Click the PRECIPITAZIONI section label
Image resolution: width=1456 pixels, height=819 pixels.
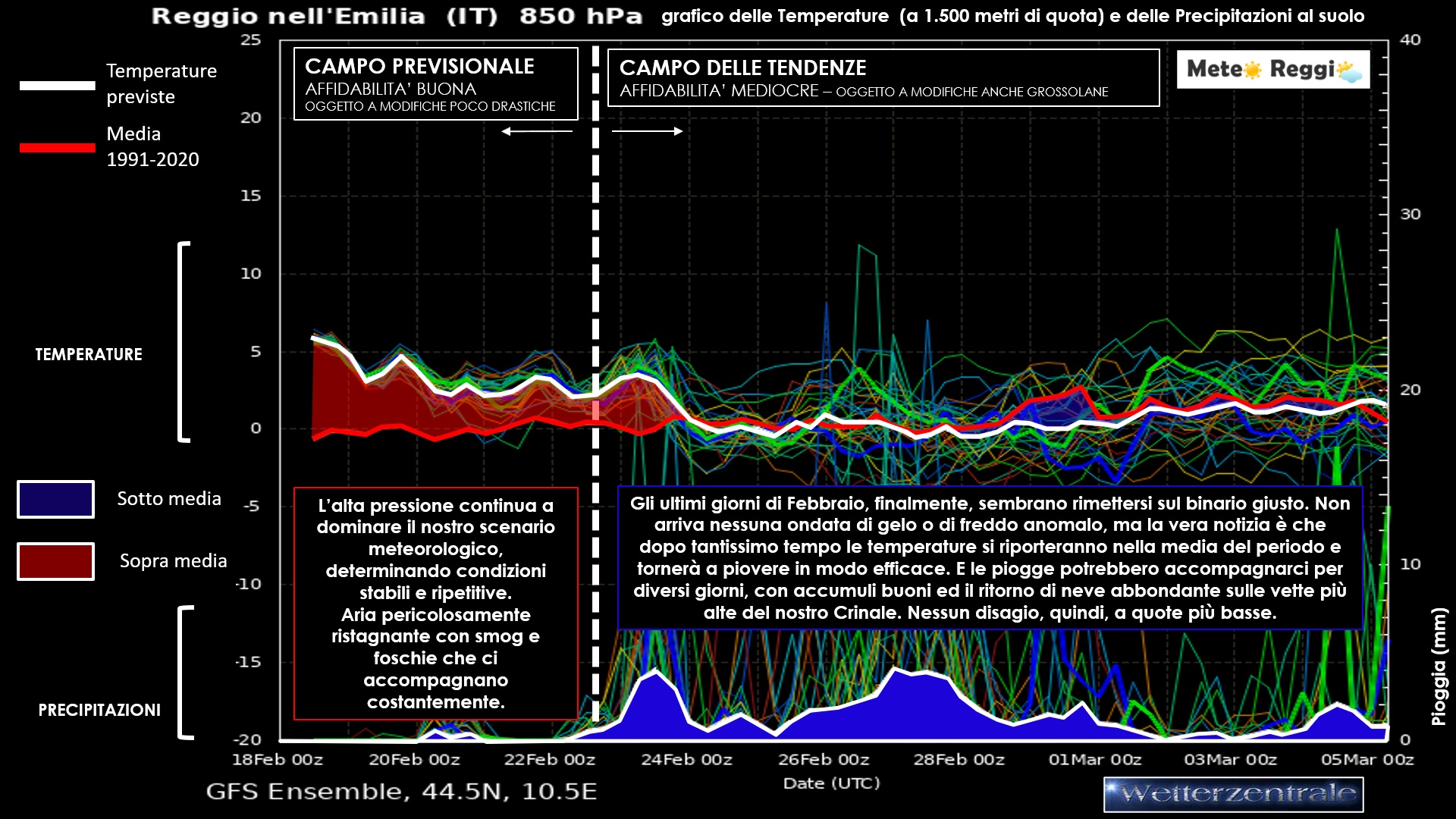[x=99, y=710]
